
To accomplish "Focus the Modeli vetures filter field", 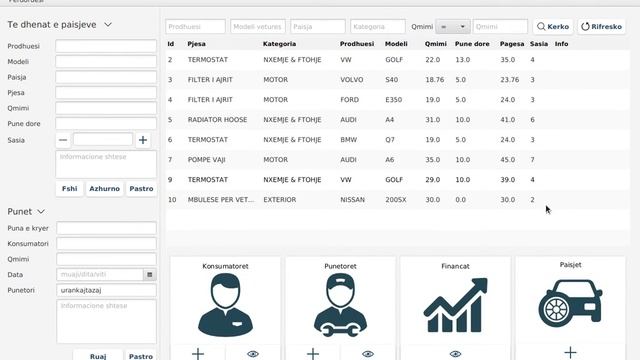I will 258,27.
